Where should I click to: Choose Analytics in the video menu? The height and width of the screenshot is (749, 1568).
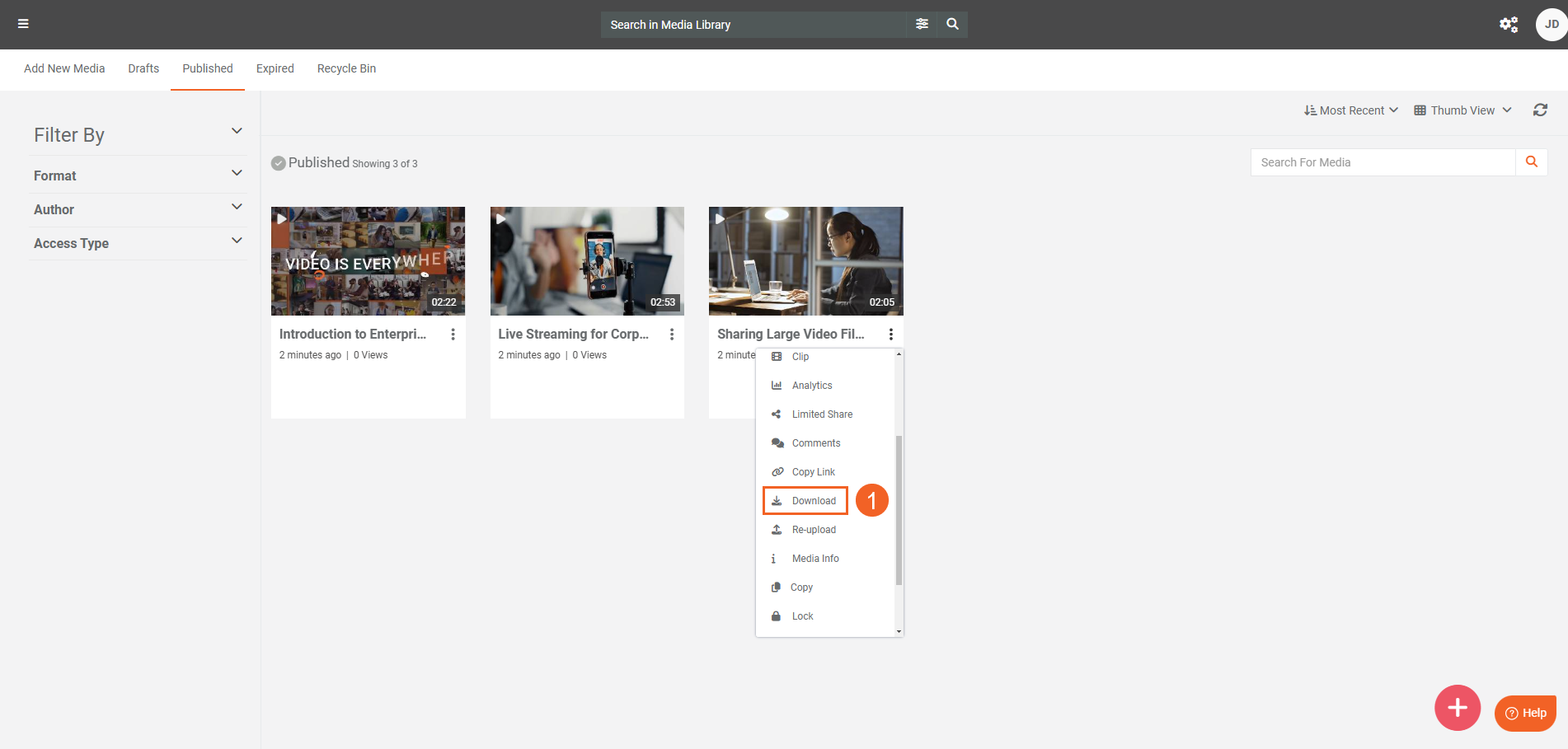point(811,386)
